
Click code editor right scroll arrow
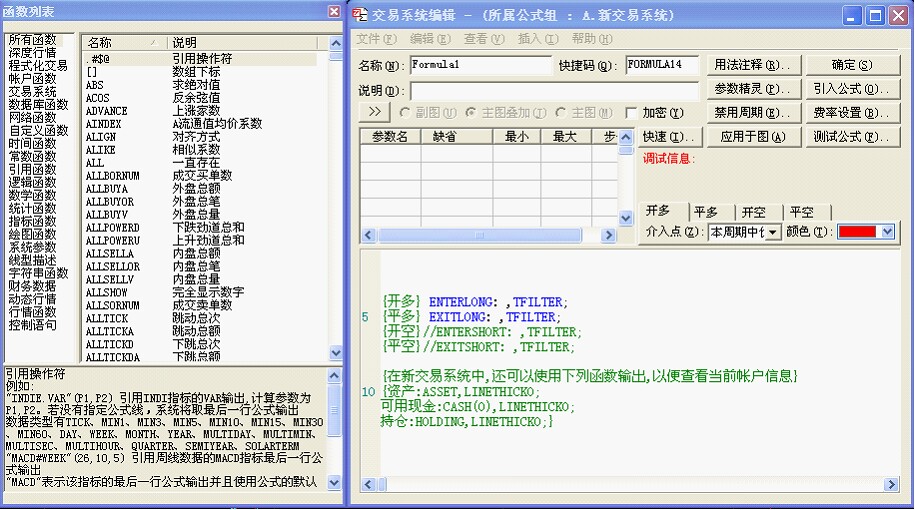[891, 484]
